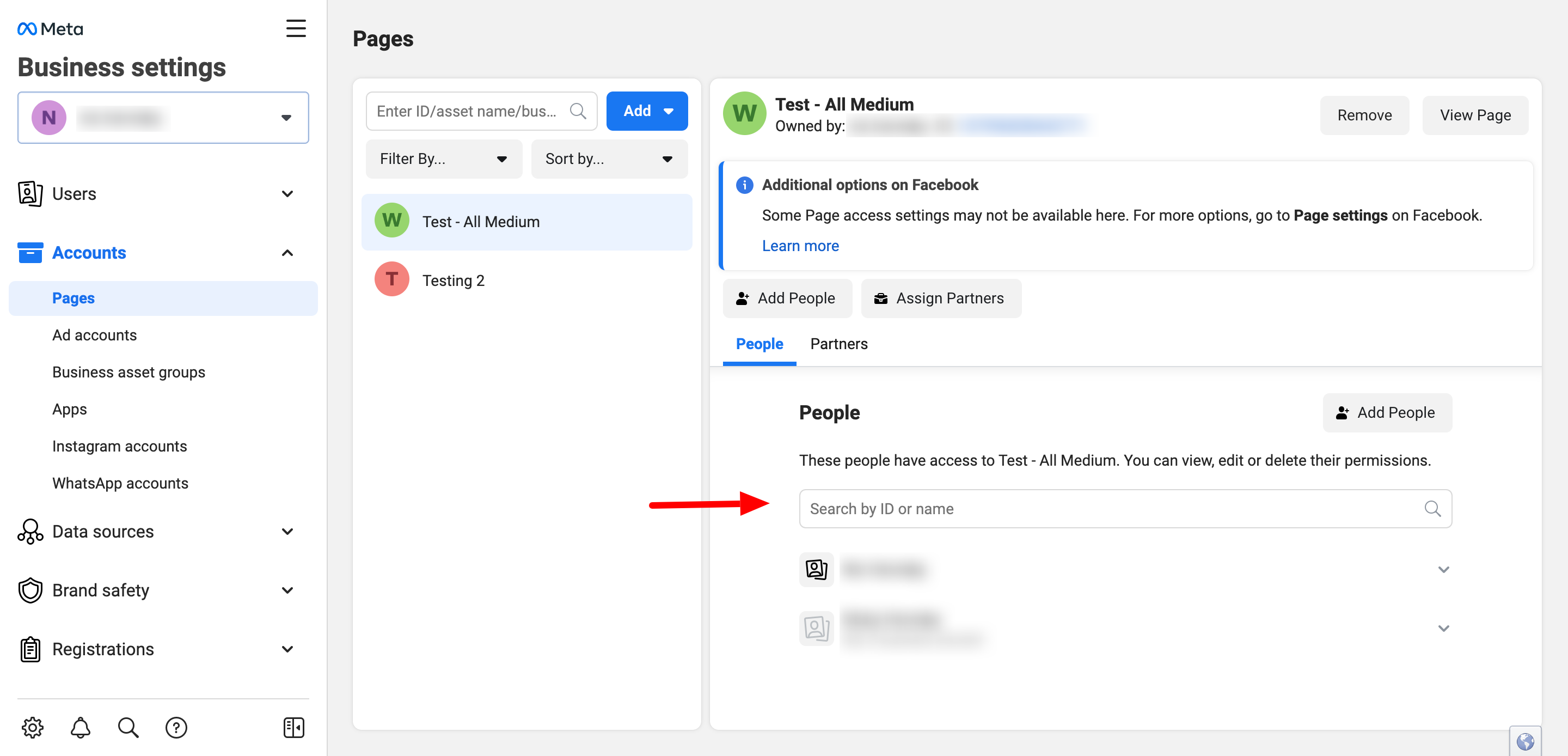Image resolution: width=1568 pixels, height=756 pixels.
Task: Click the magnifier in asset search box
Action: [x=578, y=111]
